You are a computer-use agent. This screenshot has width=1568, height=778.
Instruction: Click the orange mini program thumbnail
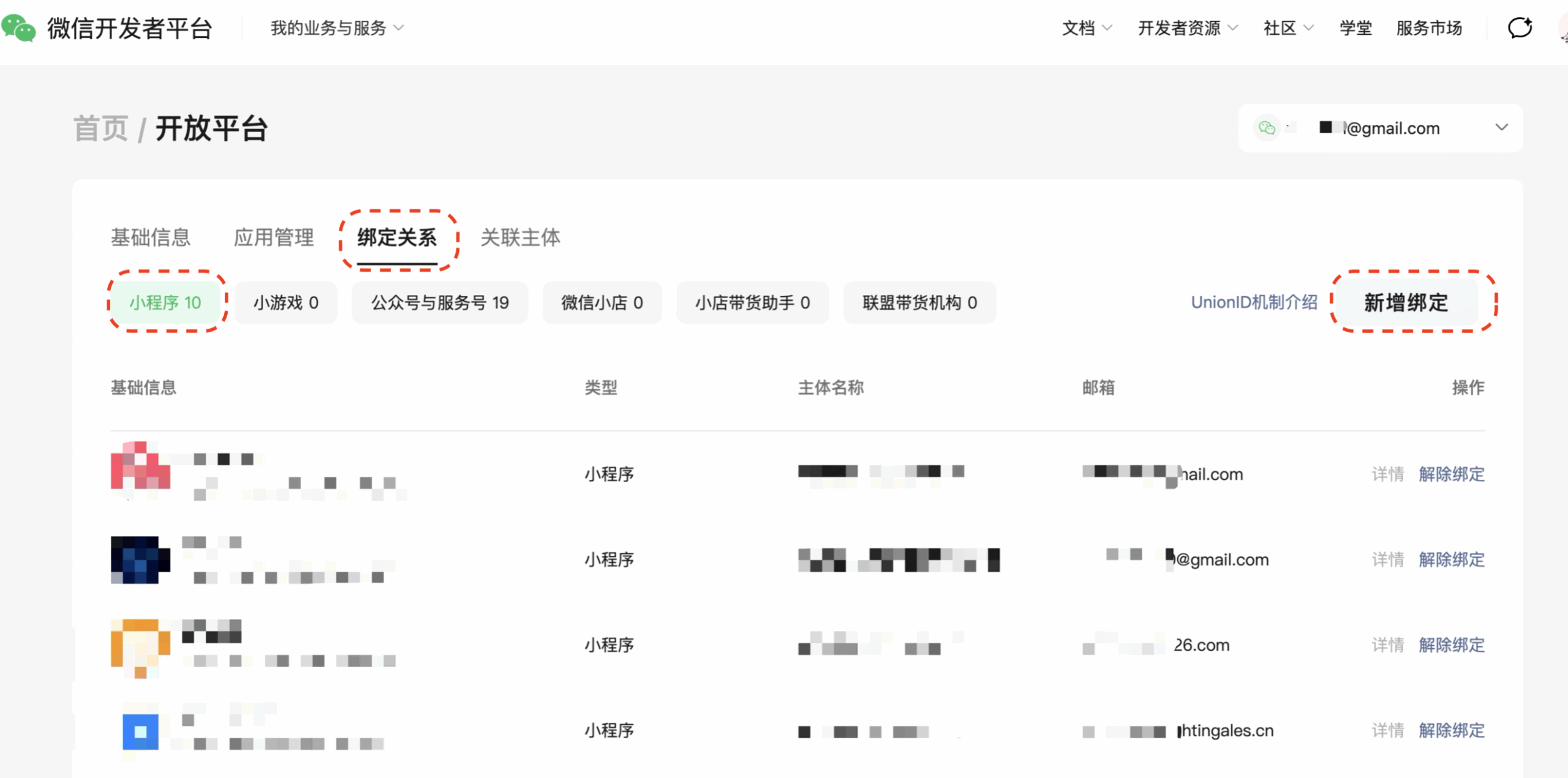coord(140,646)
